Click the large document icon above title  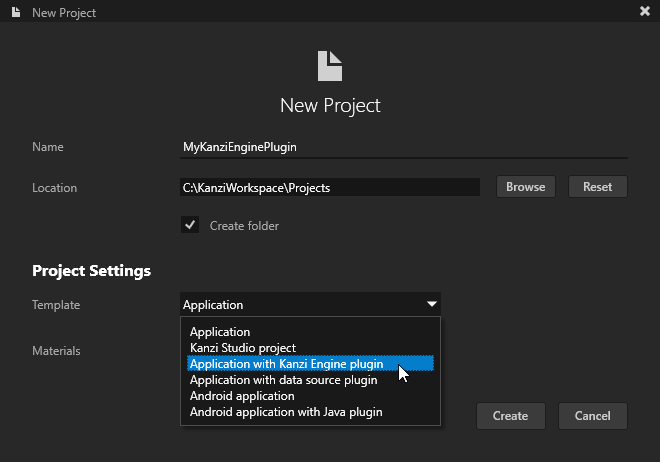point(330,66)
